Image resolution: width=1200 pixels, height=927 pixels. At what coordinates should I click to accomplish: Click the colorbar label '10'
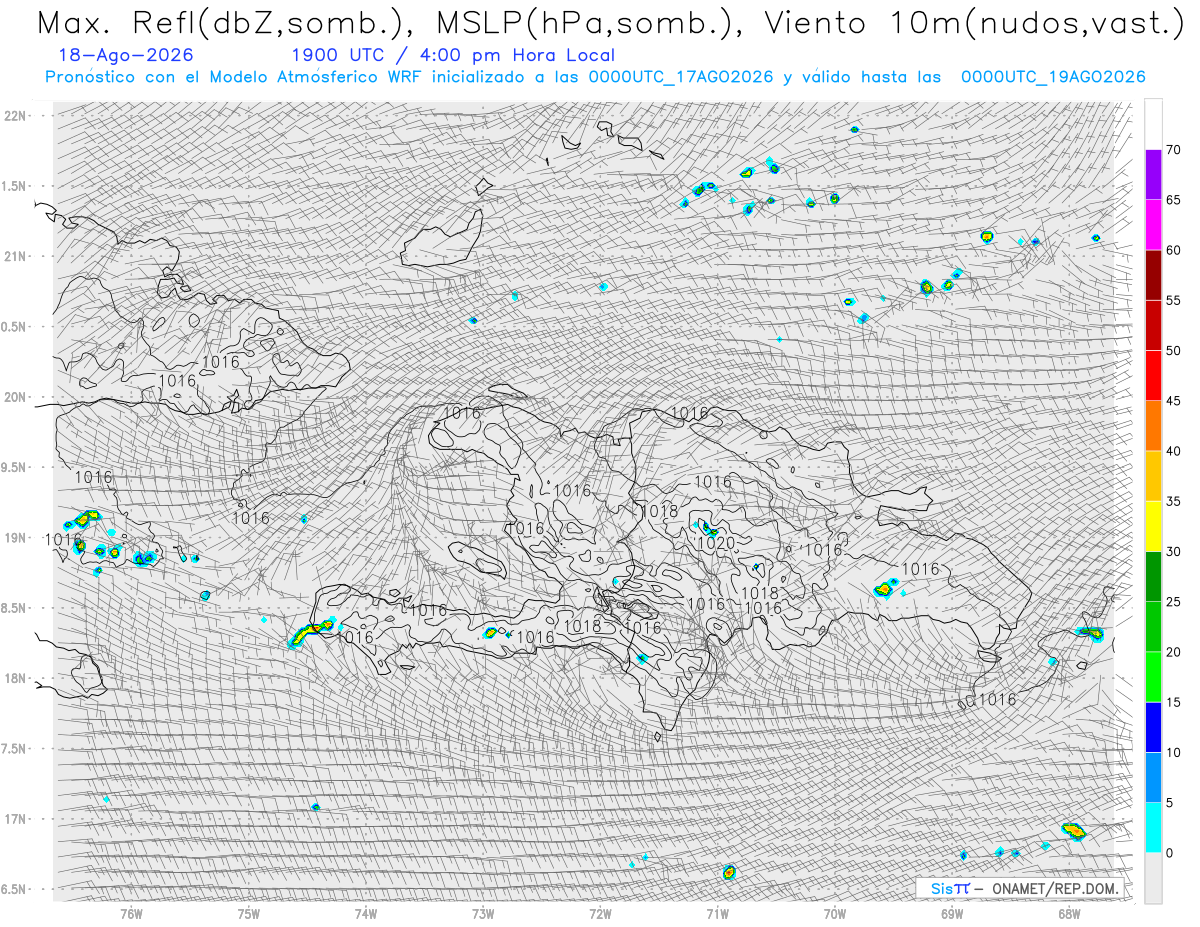1175,753
